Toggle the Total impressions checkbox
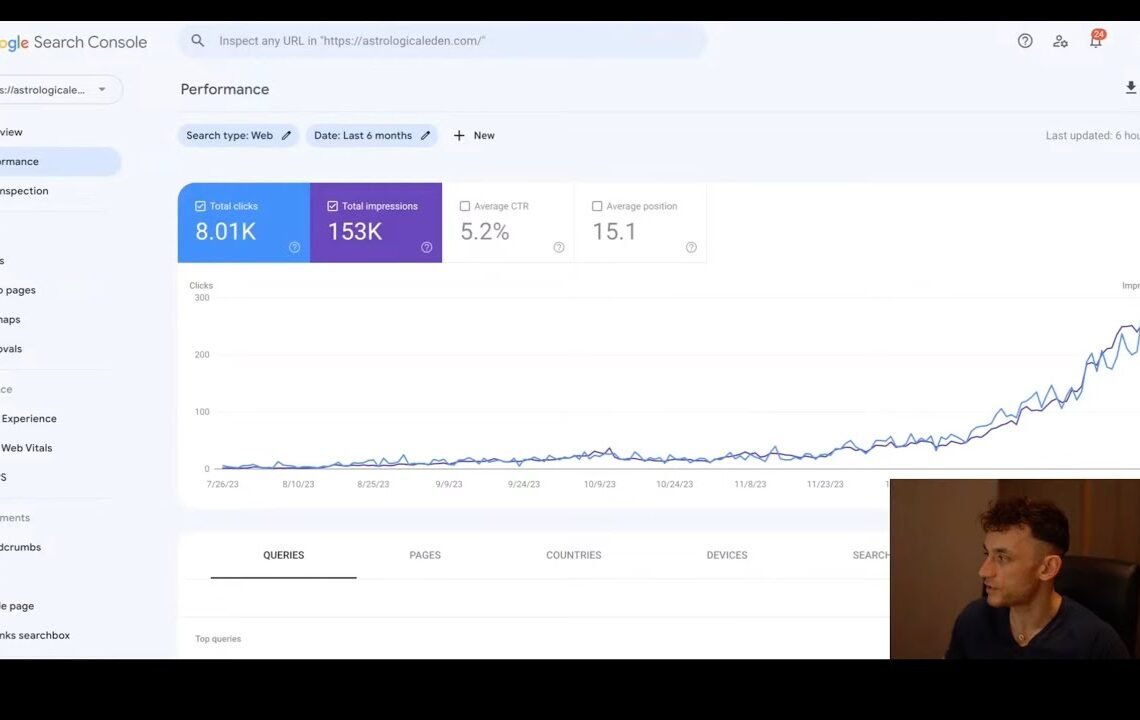 (332, 206)
